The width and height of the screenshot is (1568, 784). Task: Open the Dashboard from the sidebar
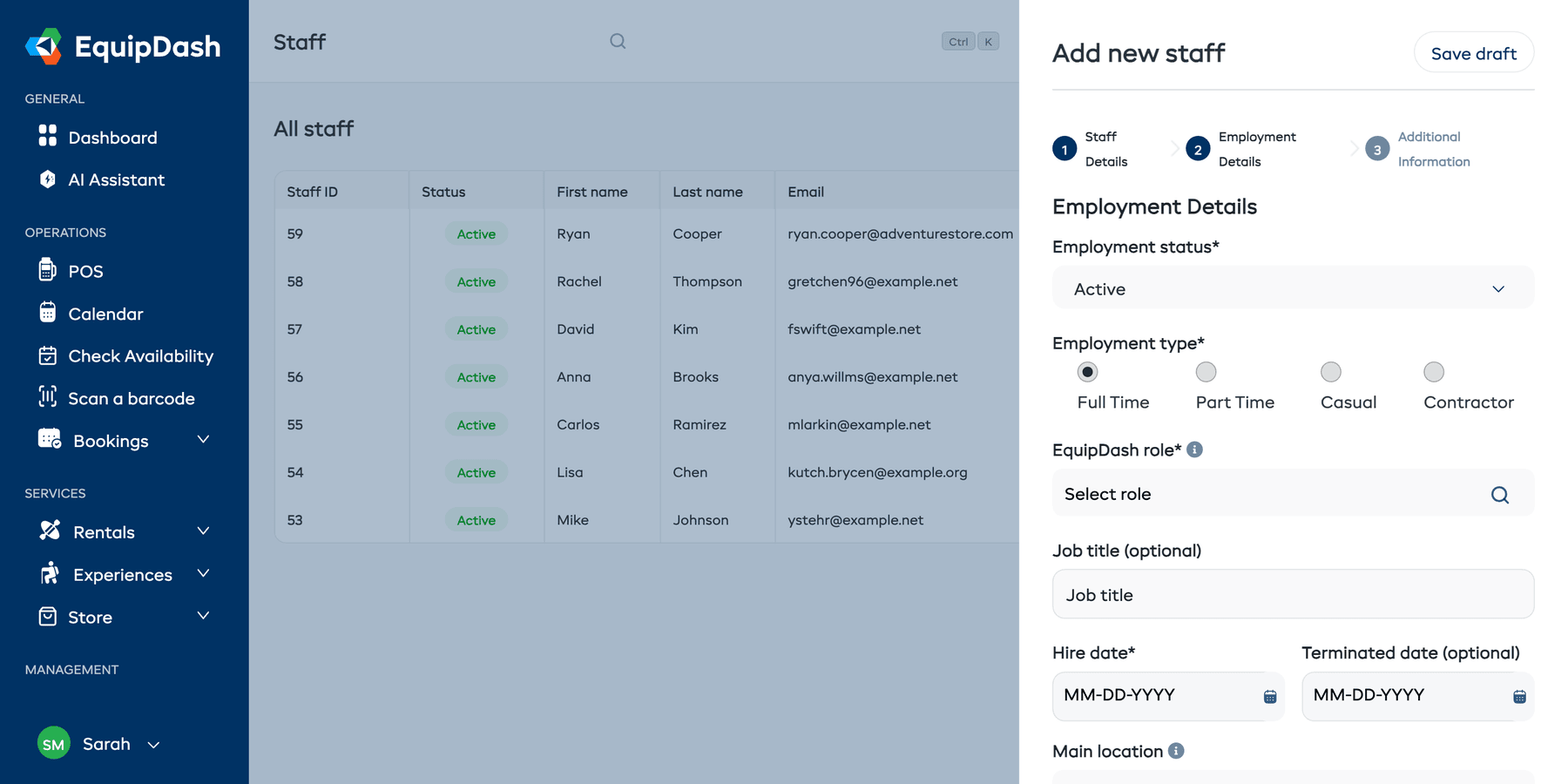(x=112, y=137)
